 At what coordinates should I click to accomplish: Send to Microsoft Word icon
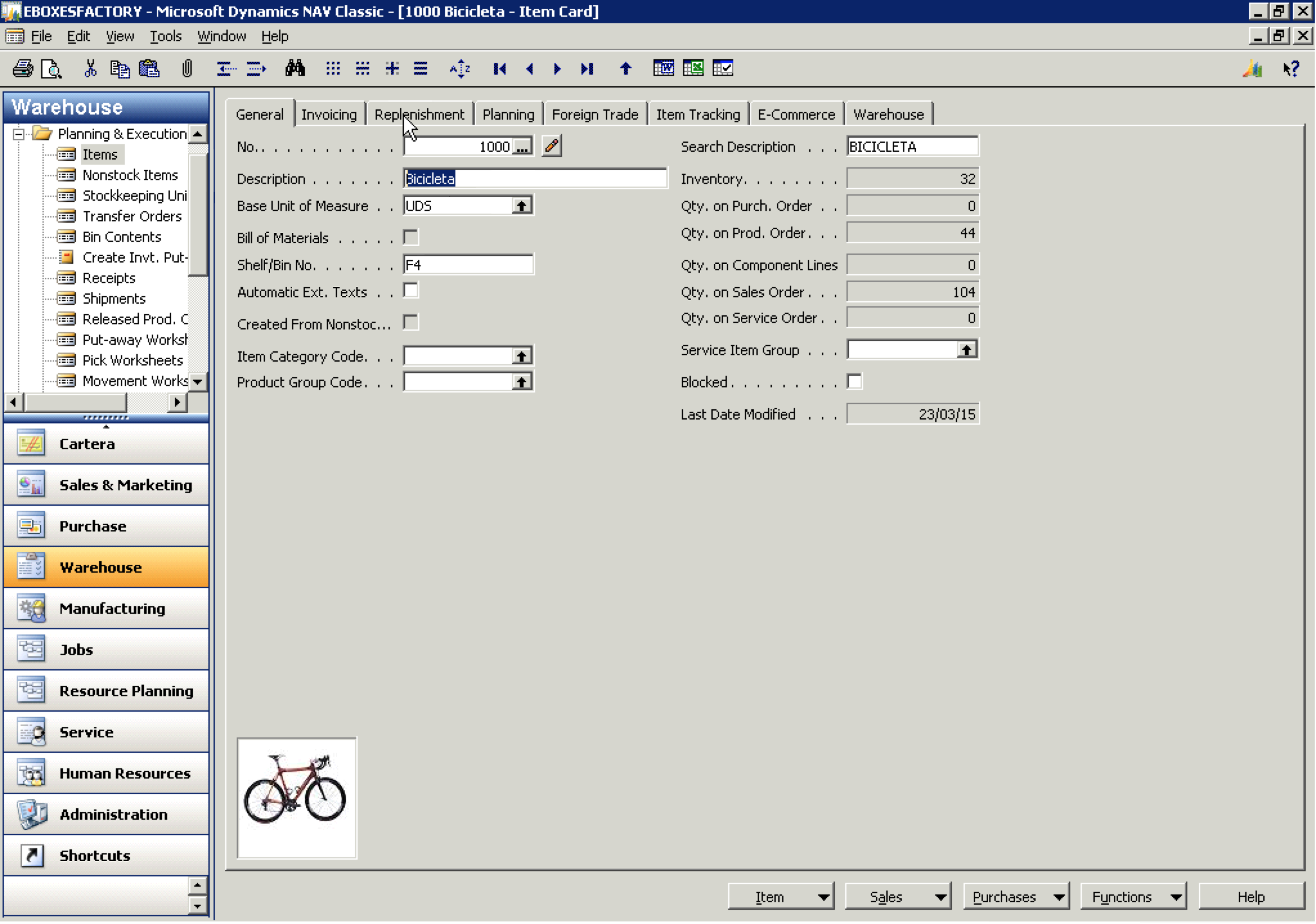click(x=663, y=68)
